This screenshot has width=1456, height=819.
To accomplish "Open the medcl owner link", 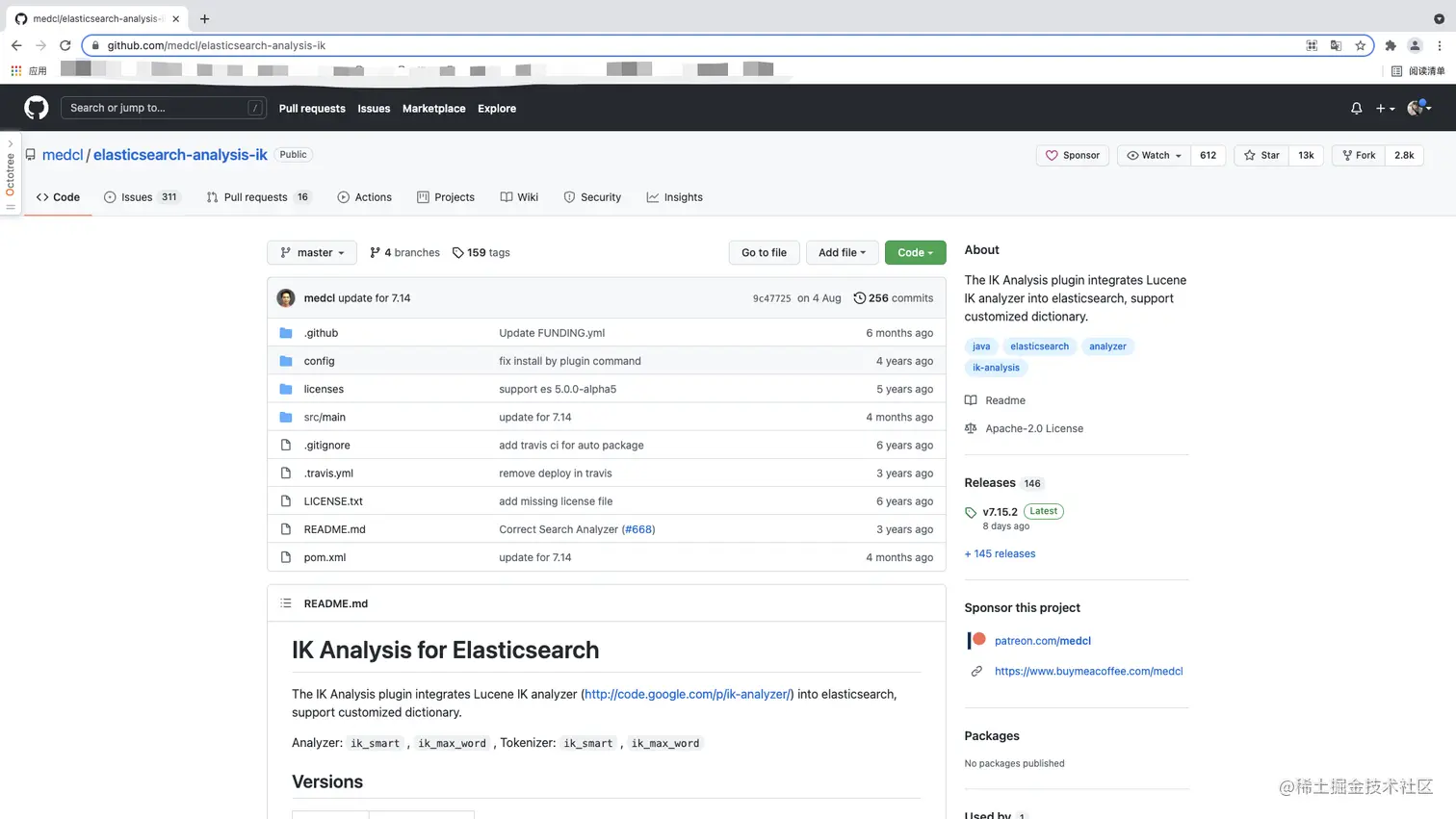I will (63, 155).
